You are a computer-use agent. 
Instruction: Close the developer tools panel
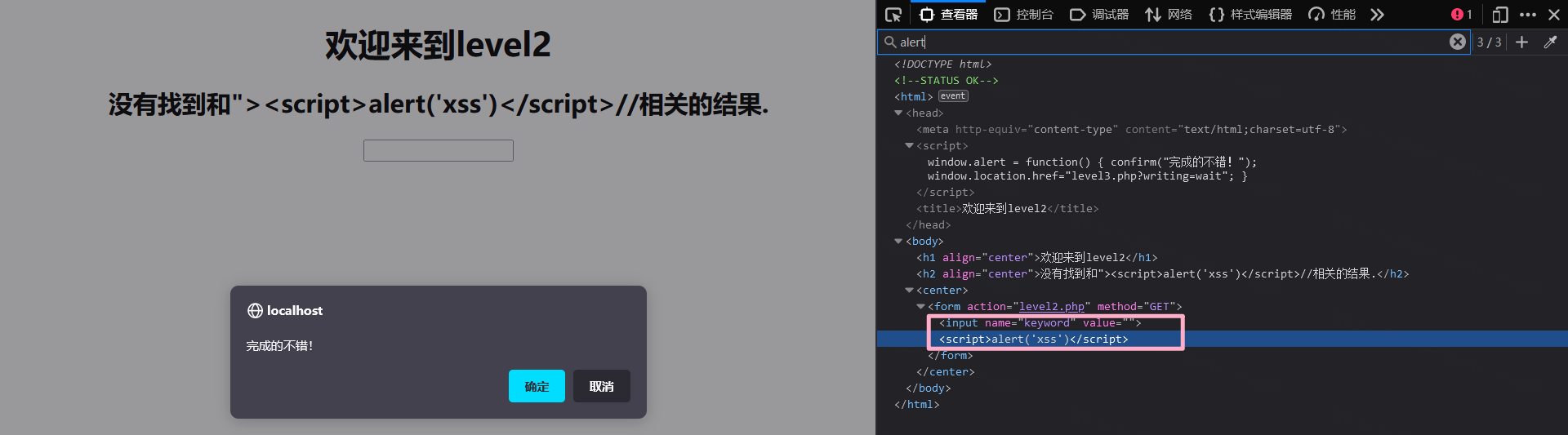point(1554,15)
